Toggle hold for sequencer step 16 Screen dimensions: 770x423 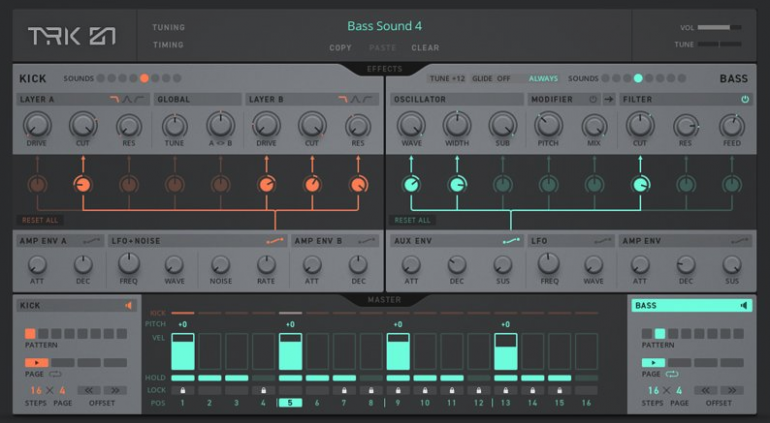[586, 378]
